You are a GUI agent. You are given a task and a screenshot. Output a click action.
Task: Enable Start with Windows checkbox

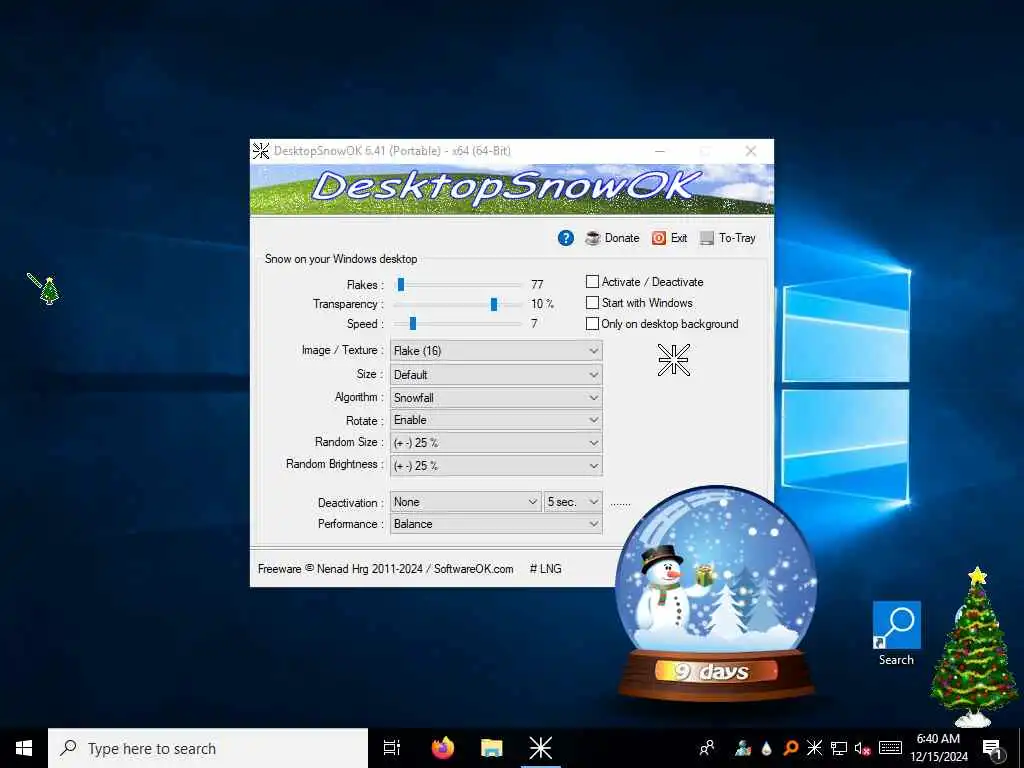click(592, 302)
